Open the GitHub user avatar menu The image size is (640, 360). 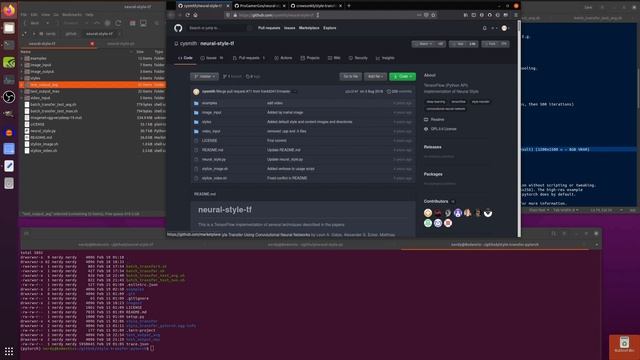pos(505,28)
